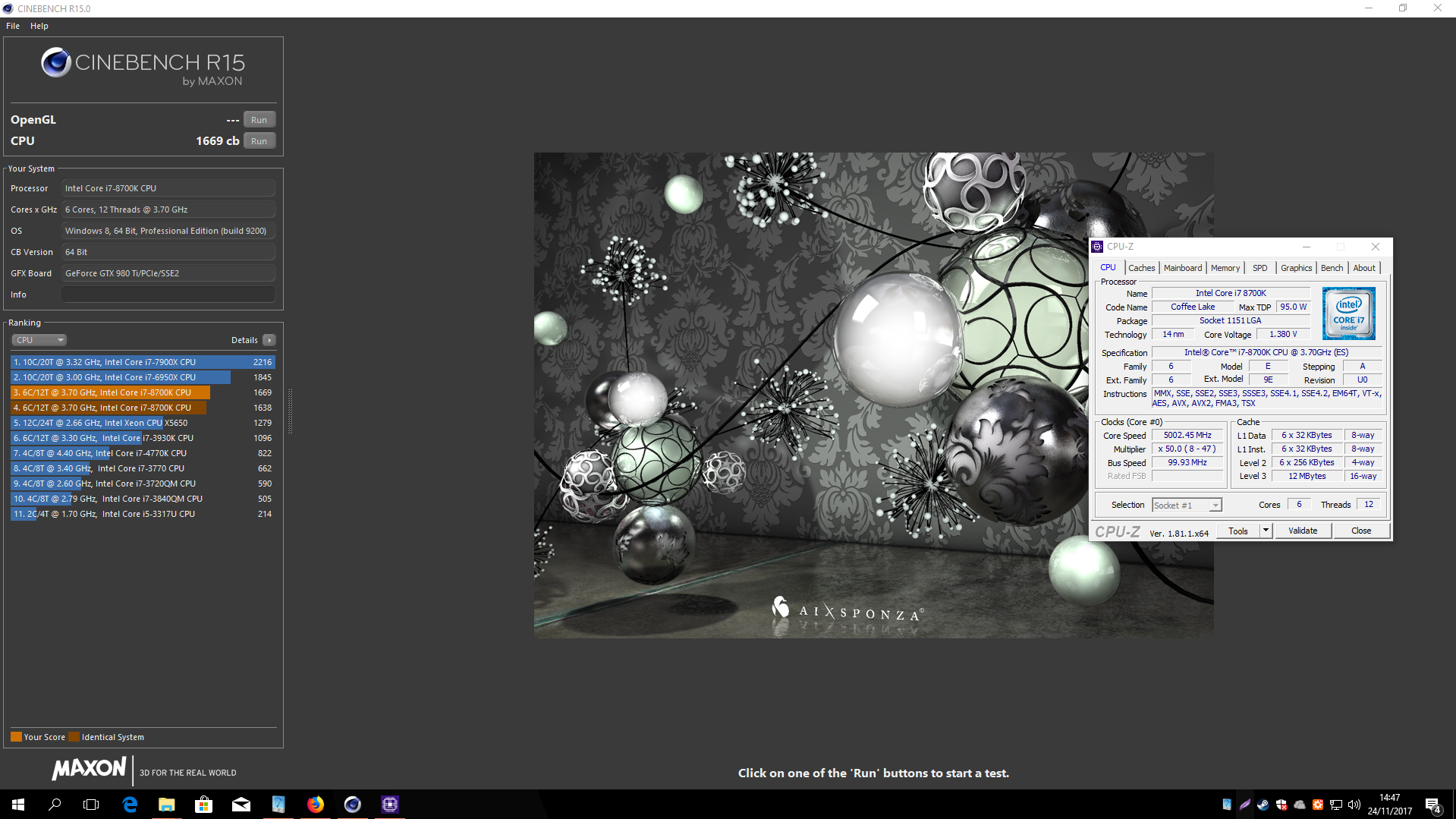Open Task View from taskbar

point(91,805)
